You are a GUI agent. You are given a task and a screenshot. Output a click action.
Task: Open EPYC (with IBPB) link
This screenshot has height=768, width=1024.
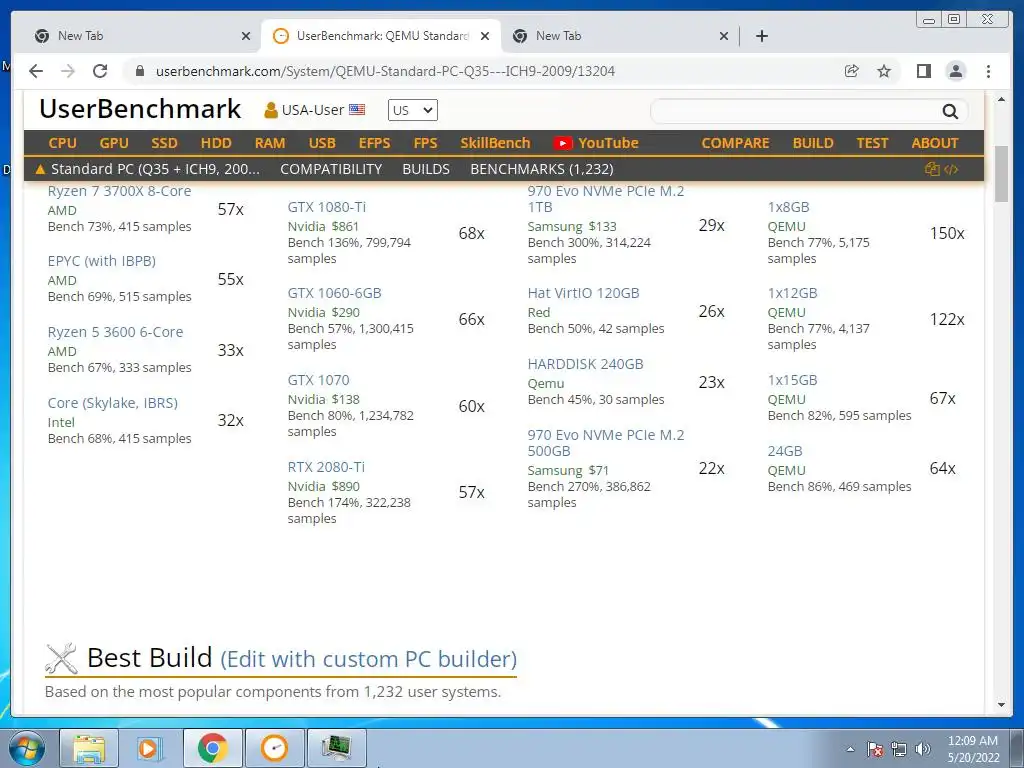(102, 261)
